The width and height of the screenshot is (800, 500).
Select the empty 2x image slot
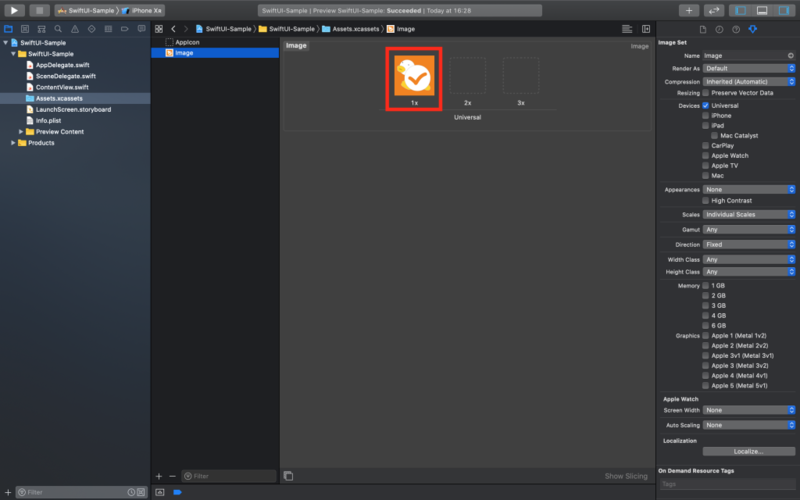467,76
